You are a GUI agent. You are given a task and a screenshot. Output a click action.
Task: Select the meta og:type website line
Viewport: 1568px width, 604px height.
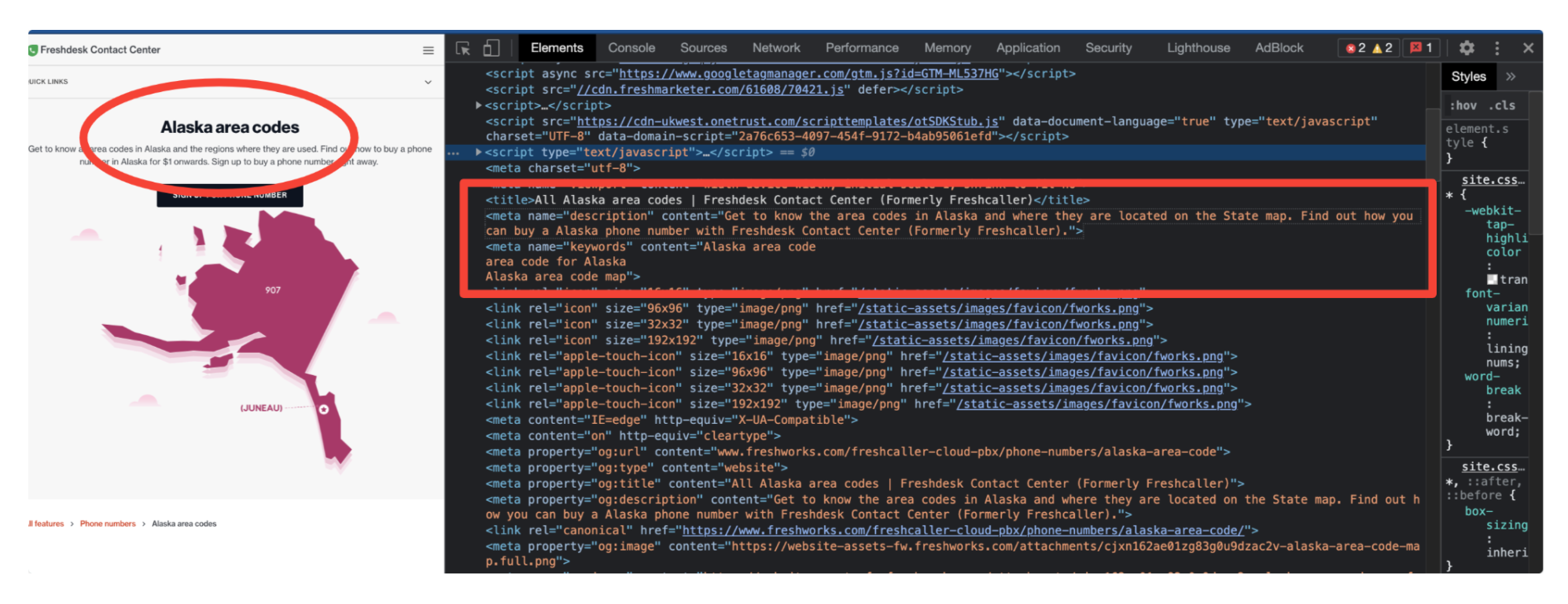click(x=636, y=467)
